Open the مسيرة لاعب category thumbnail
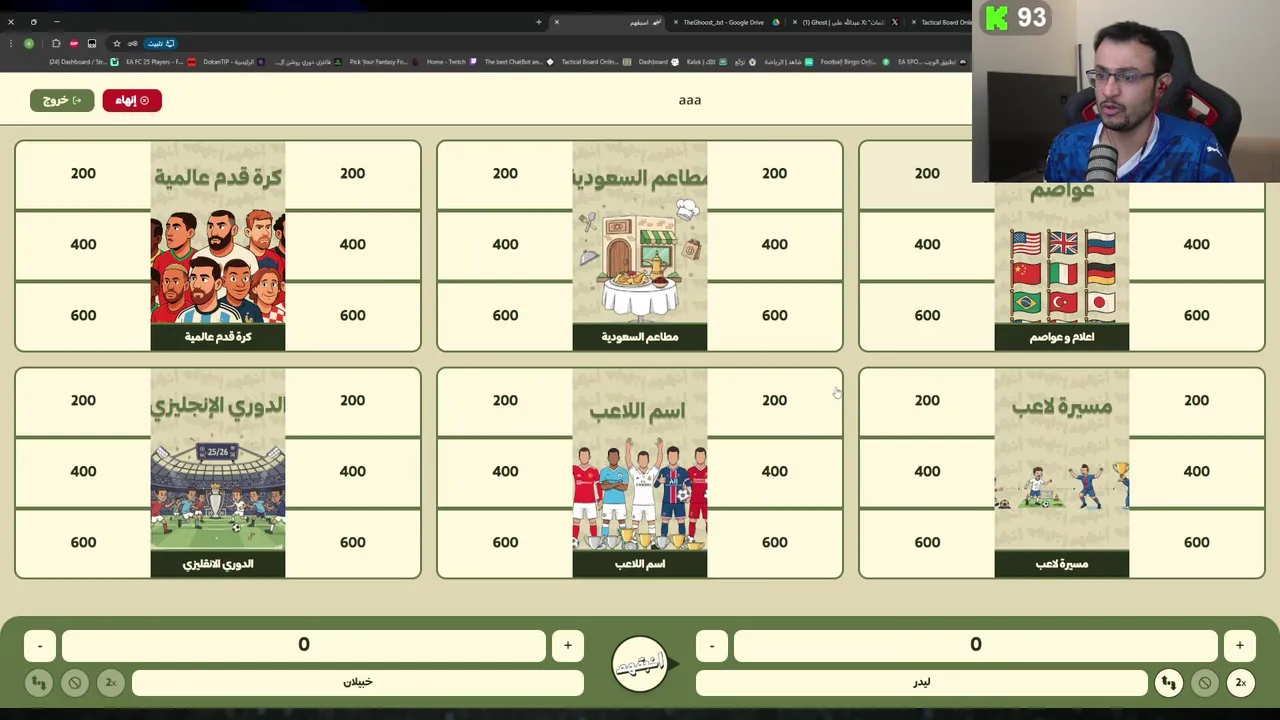1280x720 pixels. [1062, 473]
